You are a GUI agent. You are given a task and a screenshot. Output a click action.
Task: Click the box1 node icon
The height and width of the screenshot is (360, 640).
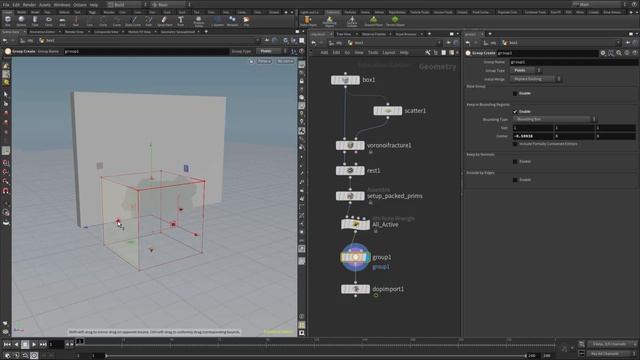345,80
